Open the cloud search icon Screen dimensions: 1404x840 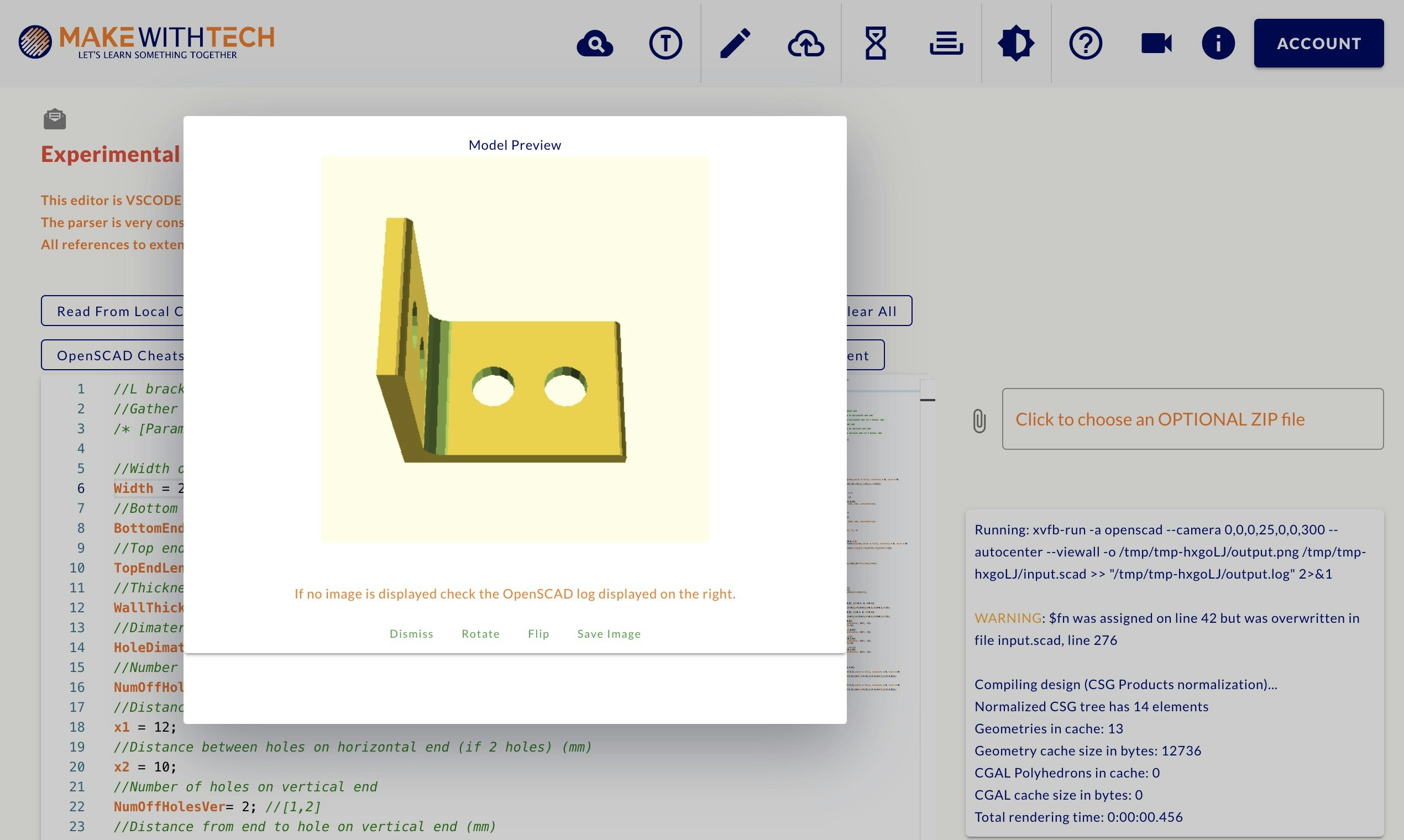click(594, 44)
